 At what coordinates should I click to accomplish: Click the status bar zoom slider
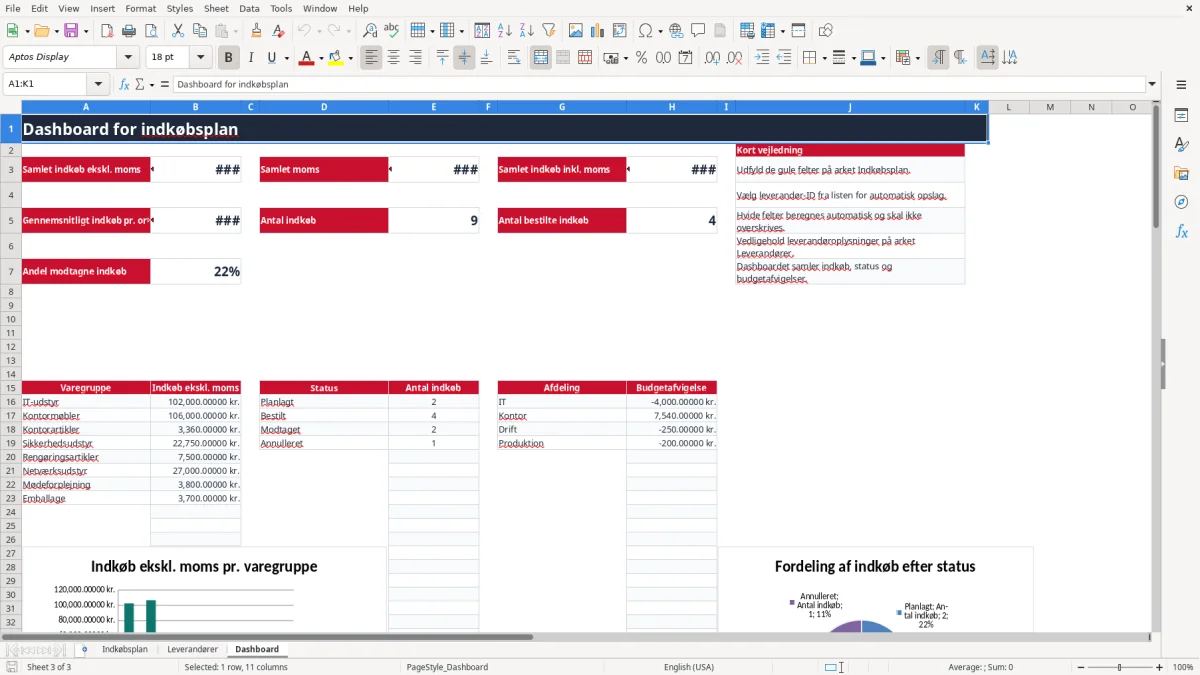point(1119,667)
